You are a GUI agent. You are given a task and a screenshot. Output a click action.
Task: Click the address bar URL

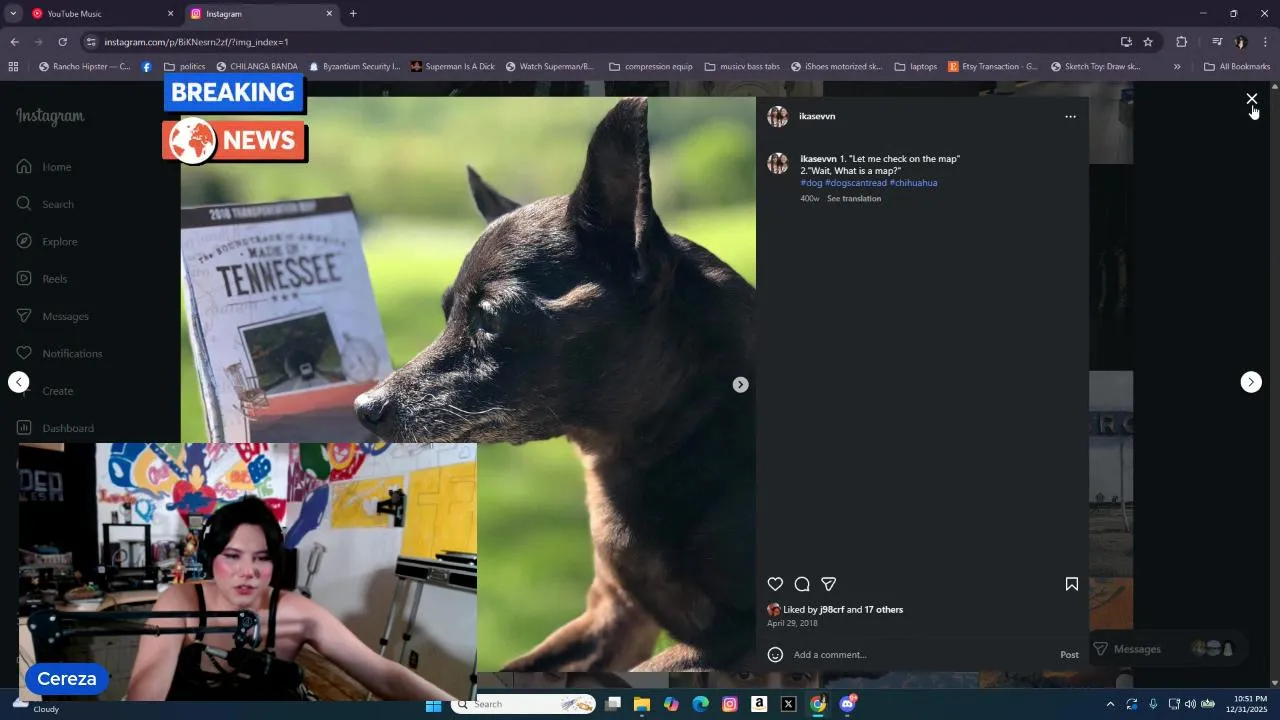click(196, 42)
